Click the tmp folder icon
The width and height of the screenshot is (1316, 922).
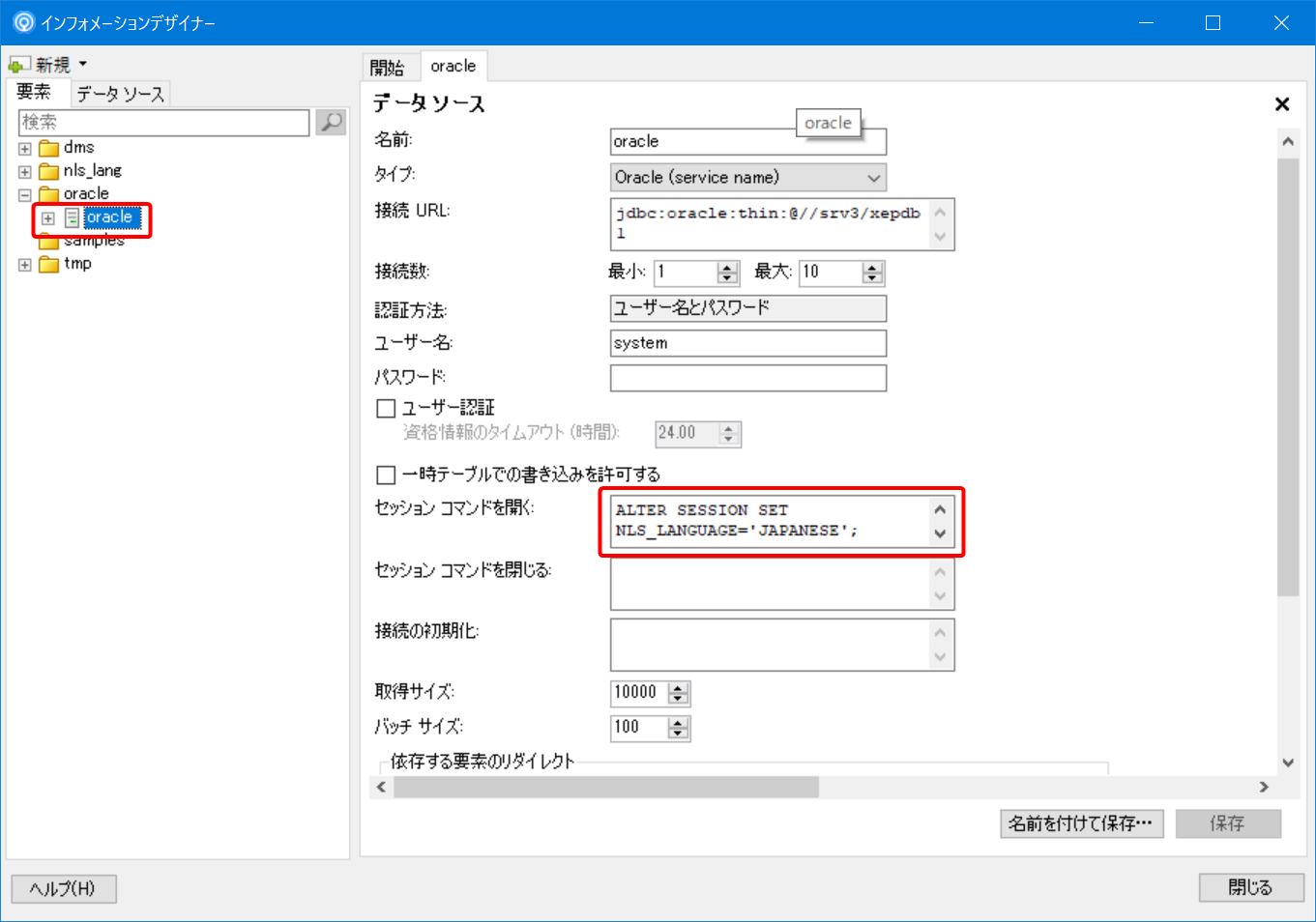(49, 264)
